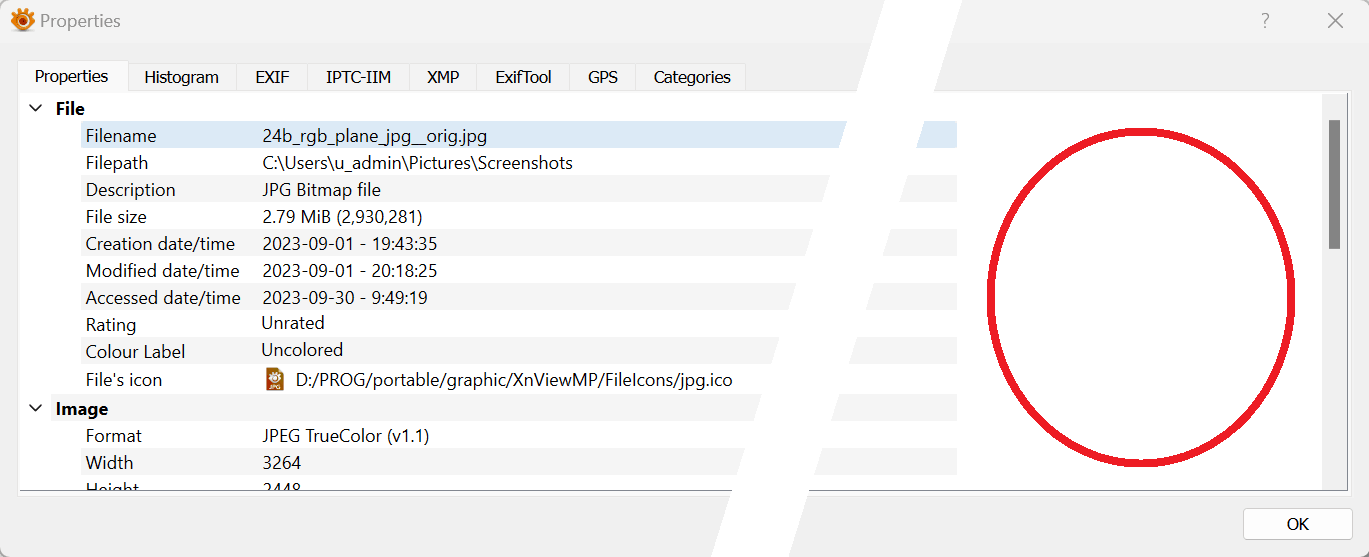Click the value 2.79 MiB (2,930,281)
This screenshot has width=1369, height=557.
point(342,217)
